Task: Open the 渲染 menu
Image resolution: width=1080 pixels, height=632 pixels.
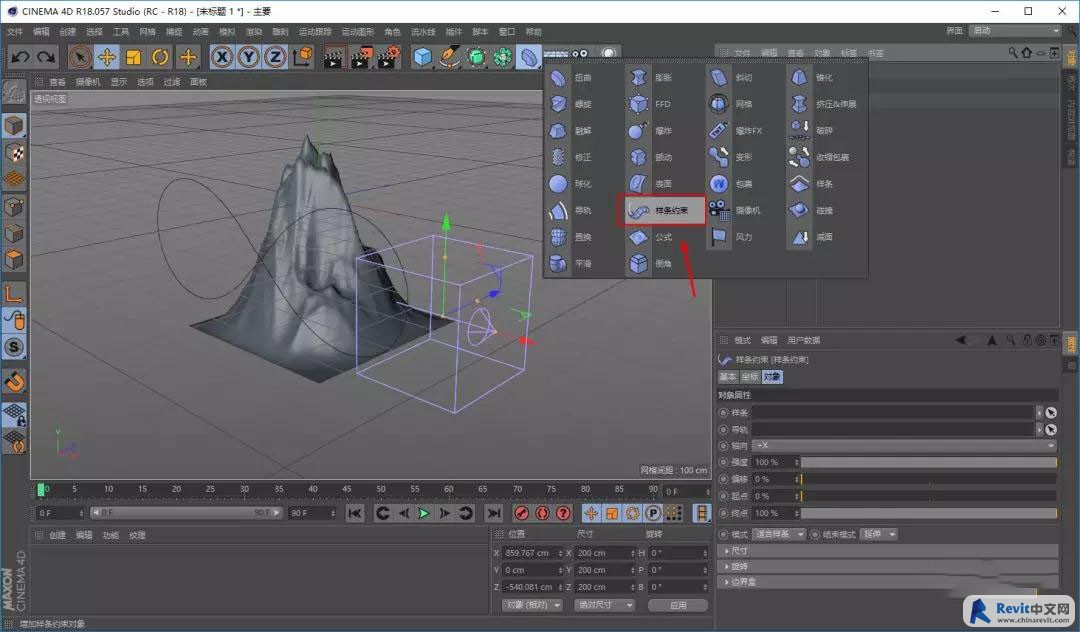Action: [253, 32]
